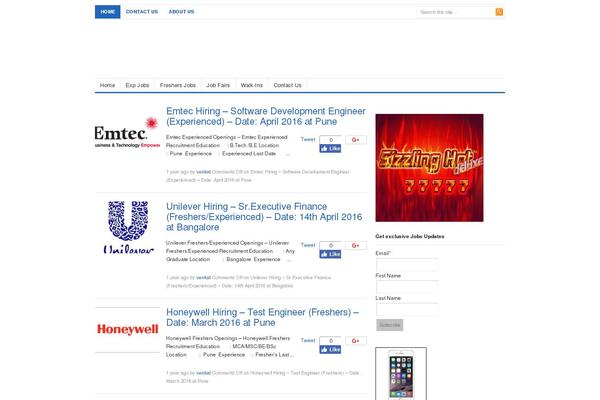
Task: Open the iPhone advertisement image
Action: (x=401, y=374)
